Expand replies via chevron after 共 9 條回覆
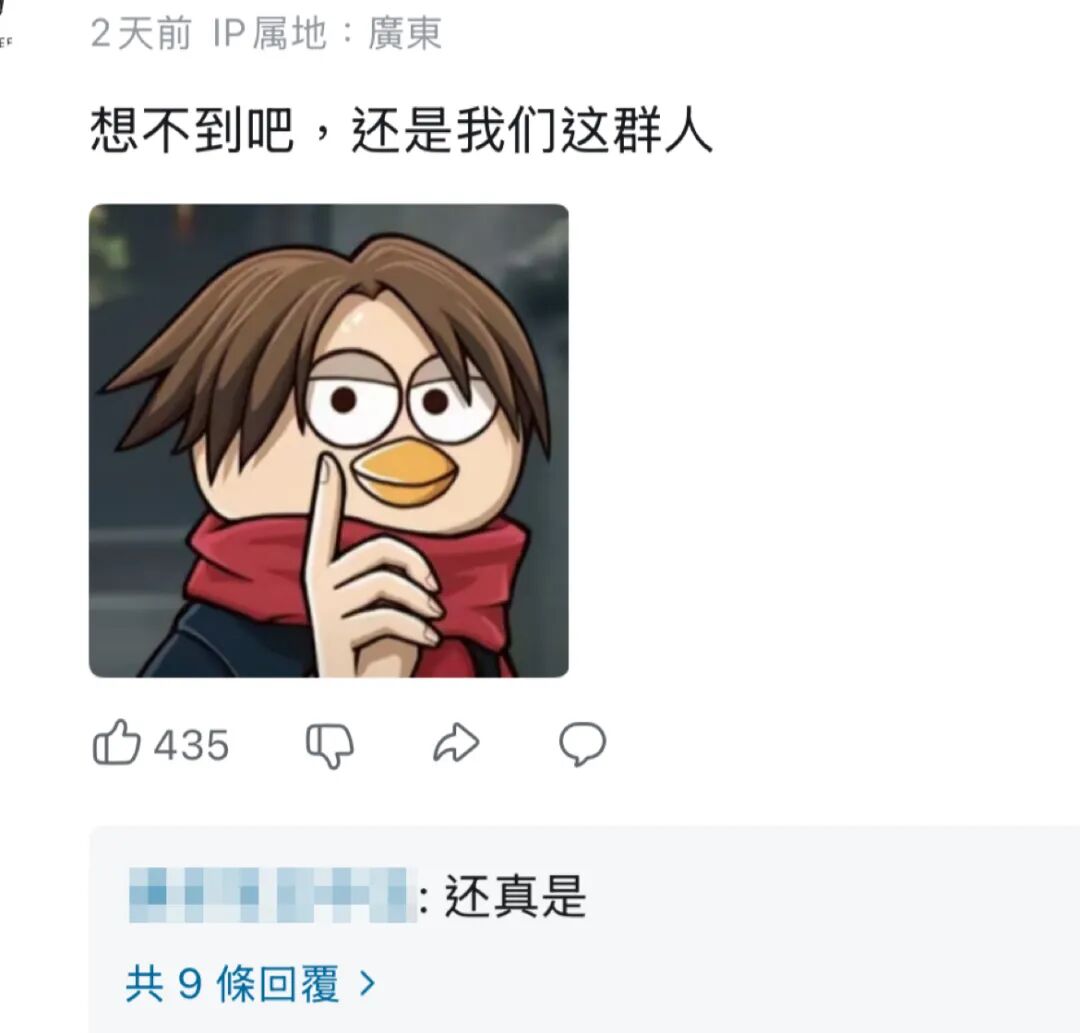1080x1033 pixels. (x=368, y=983)
